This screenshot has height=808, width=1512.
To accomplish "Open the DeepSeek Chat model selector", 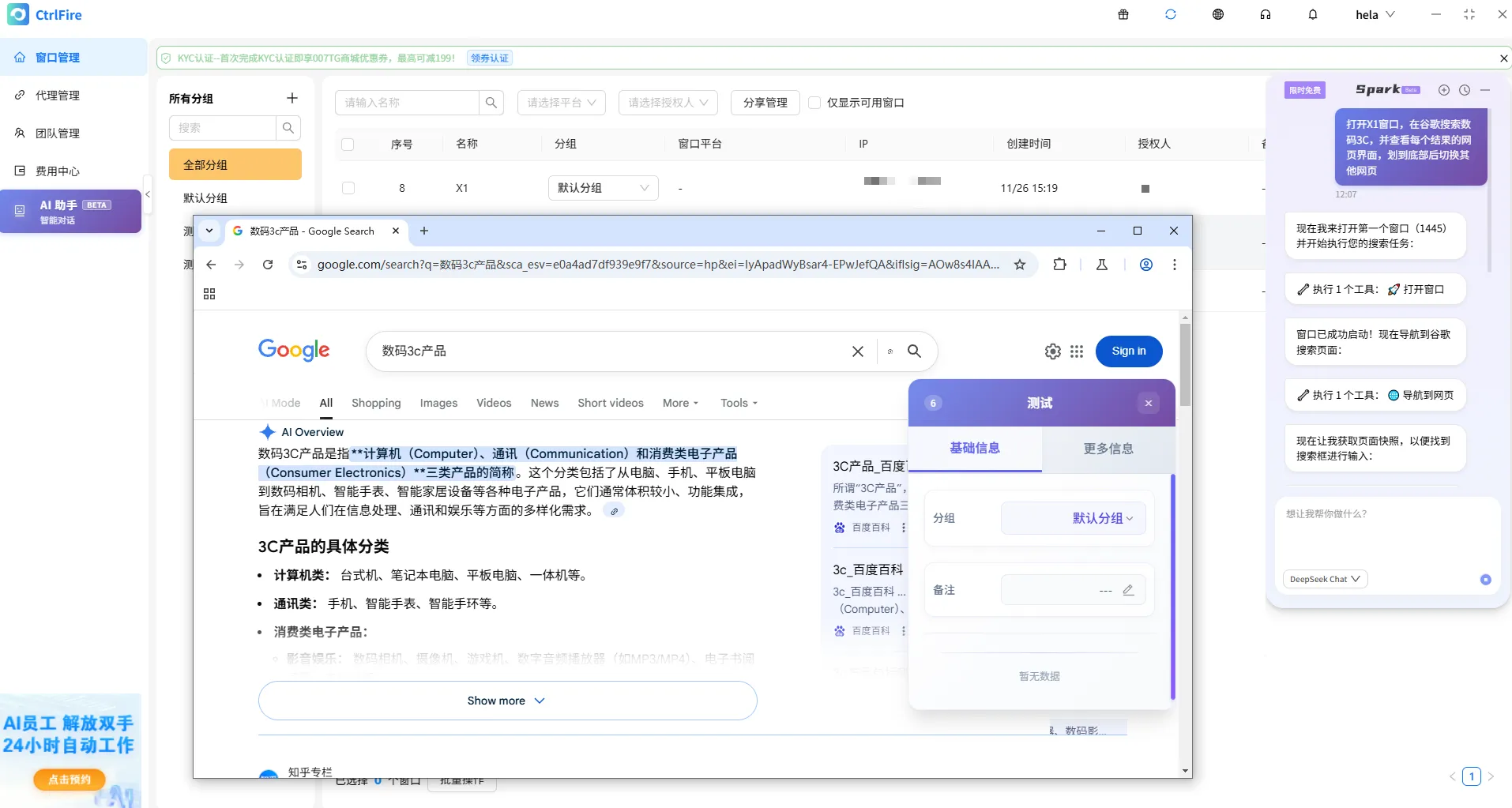I will coord(1324,579).
